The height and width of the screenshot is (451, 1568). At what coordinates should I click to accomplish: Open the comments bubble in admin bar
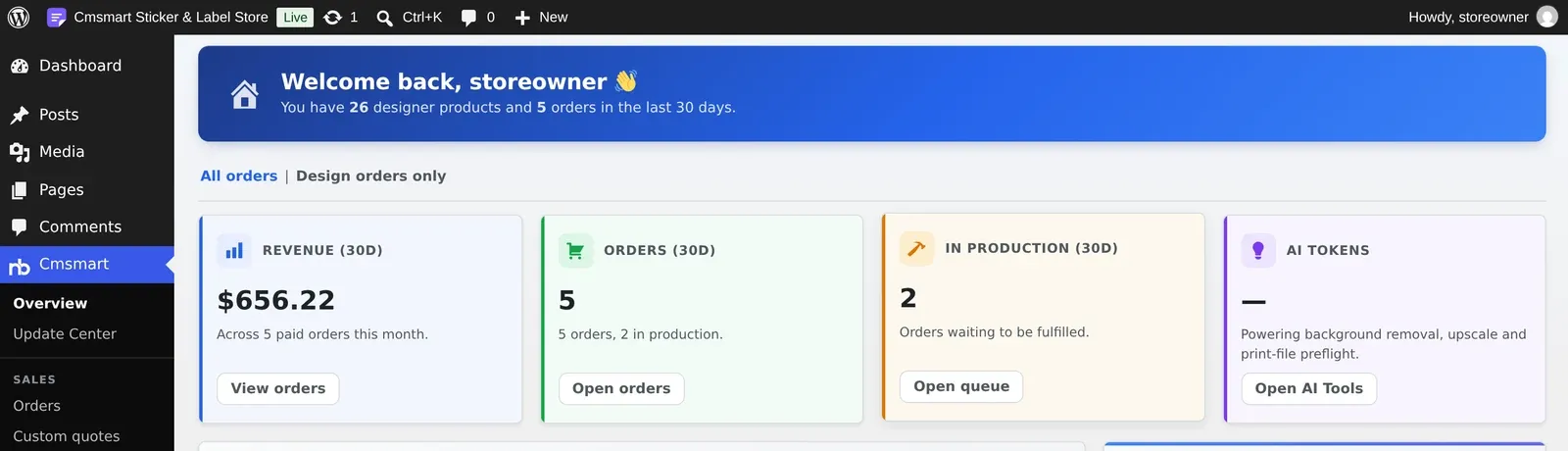click(468, 18)
